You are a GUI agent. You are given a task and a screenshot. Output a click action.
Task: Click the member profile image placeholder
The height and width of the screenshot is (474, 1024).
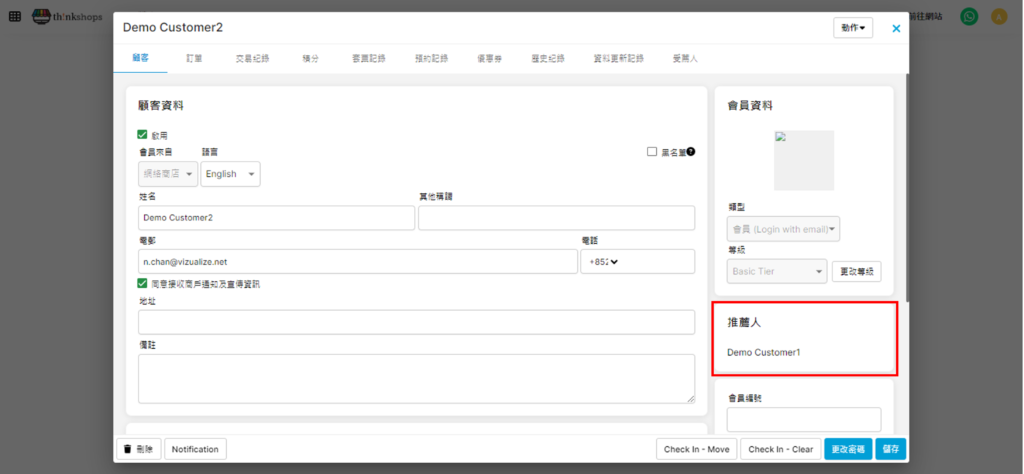click(x=803, y=160)
